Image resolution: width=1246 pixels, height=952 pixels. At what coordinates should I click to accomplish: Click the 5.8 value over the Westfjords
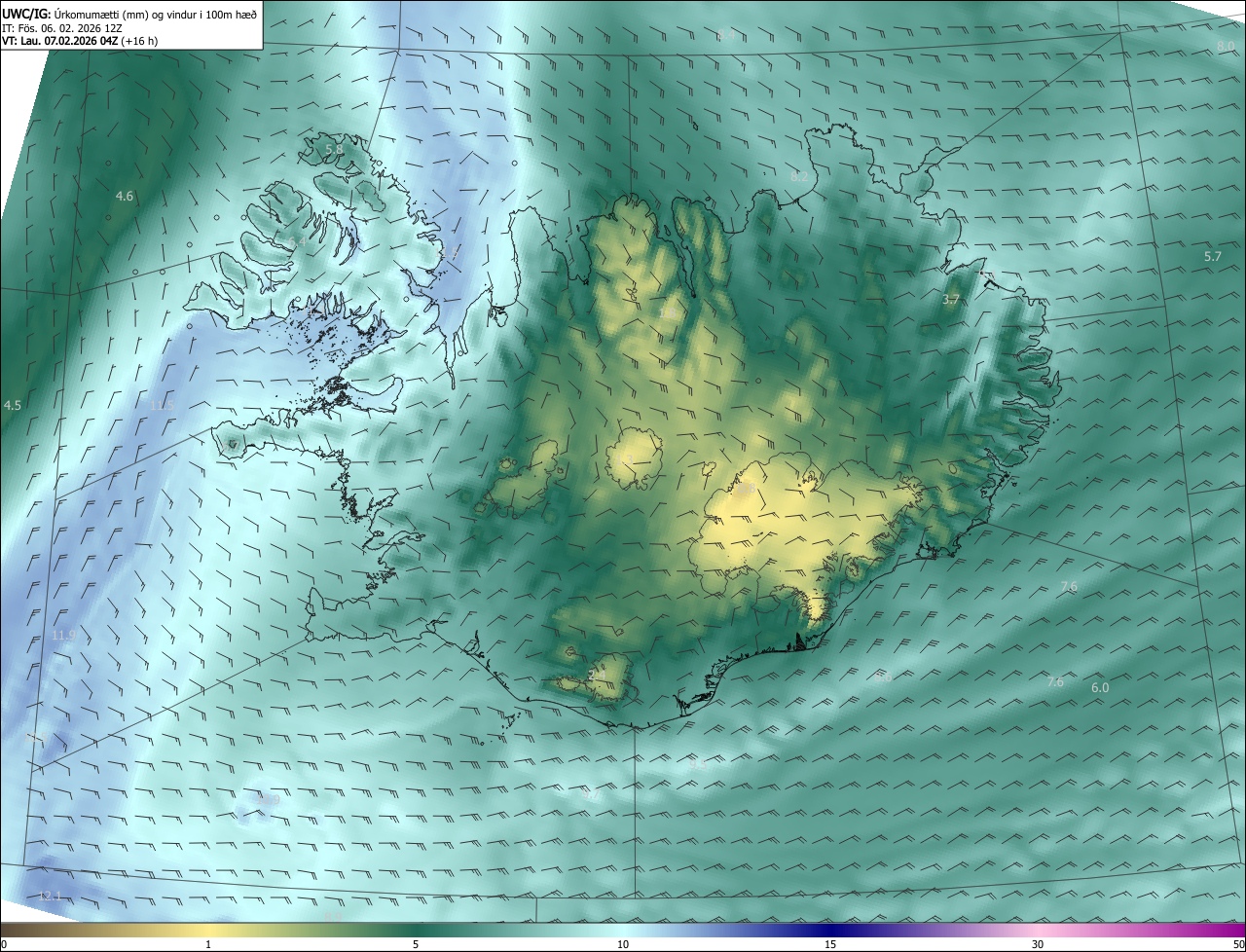coord(334,149)
